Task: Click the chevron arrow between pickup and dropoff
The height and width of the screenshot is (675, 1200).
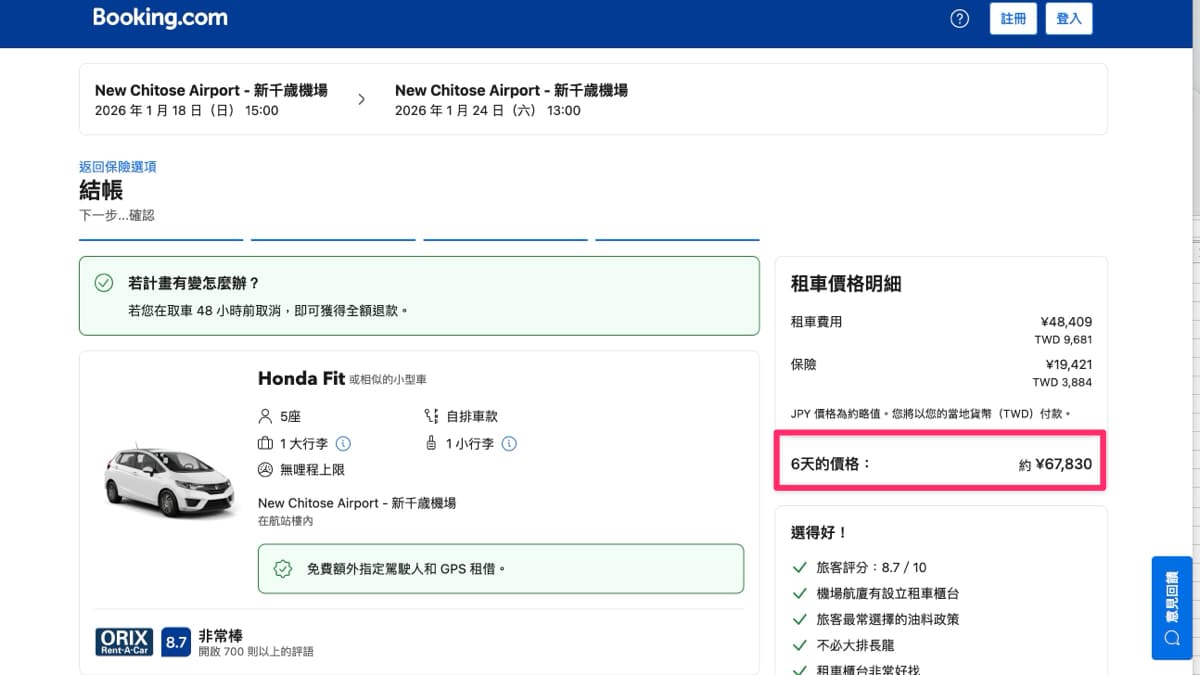Action: click(361, 99)
